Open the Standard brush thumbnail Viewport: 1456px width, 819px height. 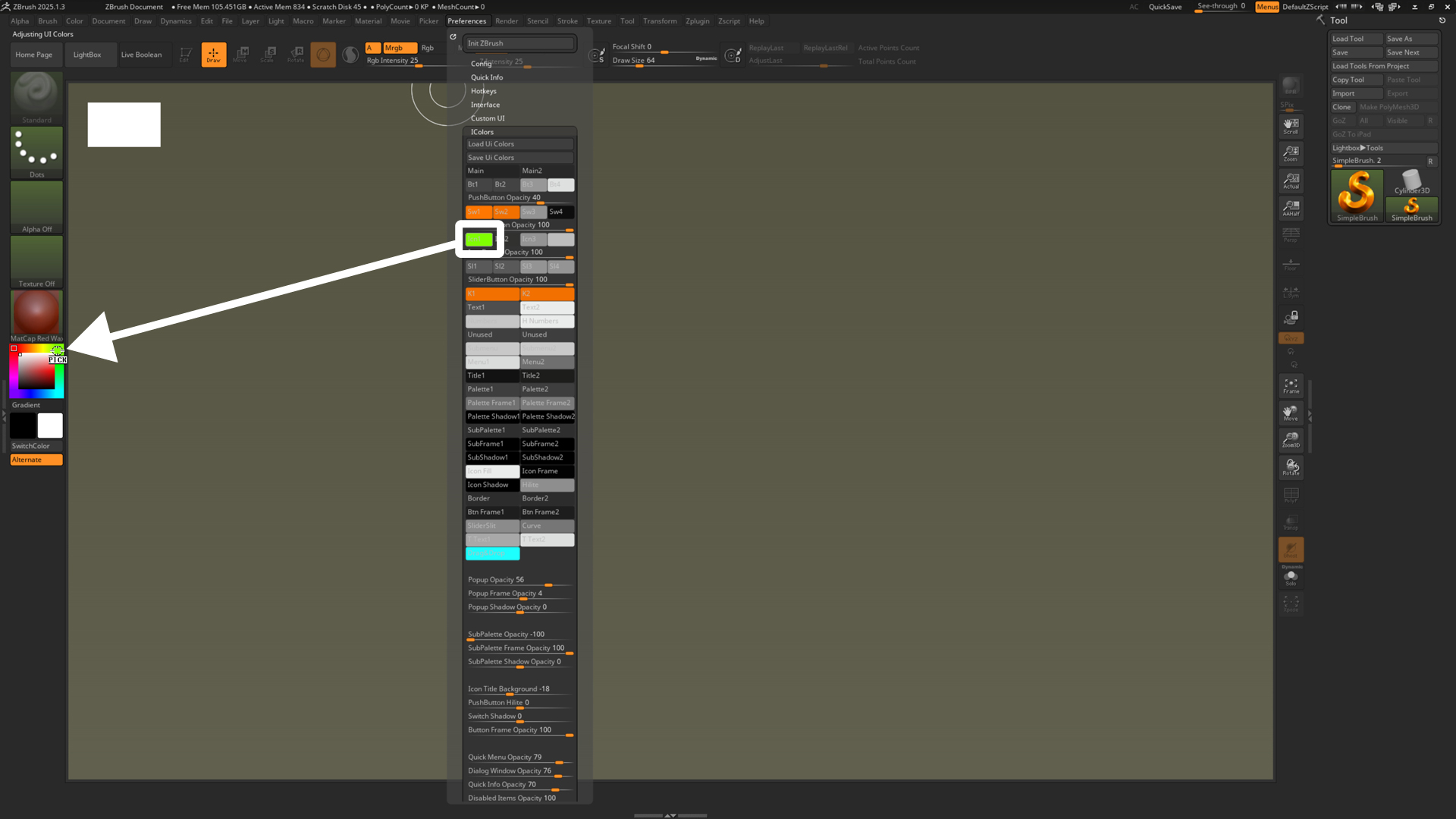pyautogui.click(x=36, y=98)
